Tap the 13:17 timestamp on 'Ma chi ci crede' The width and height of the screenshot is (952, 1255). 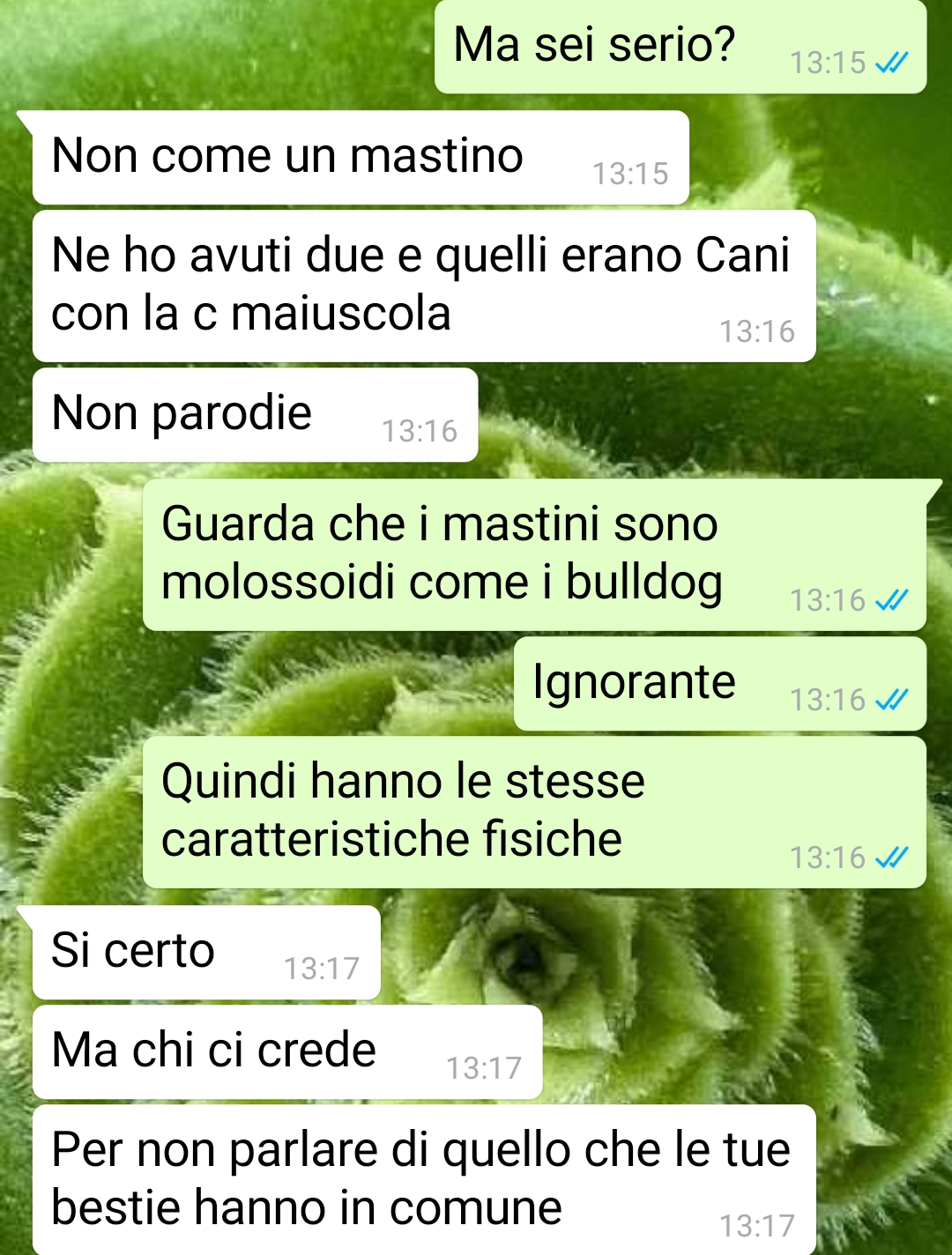pyautogui.click(x=484, y=1068)
